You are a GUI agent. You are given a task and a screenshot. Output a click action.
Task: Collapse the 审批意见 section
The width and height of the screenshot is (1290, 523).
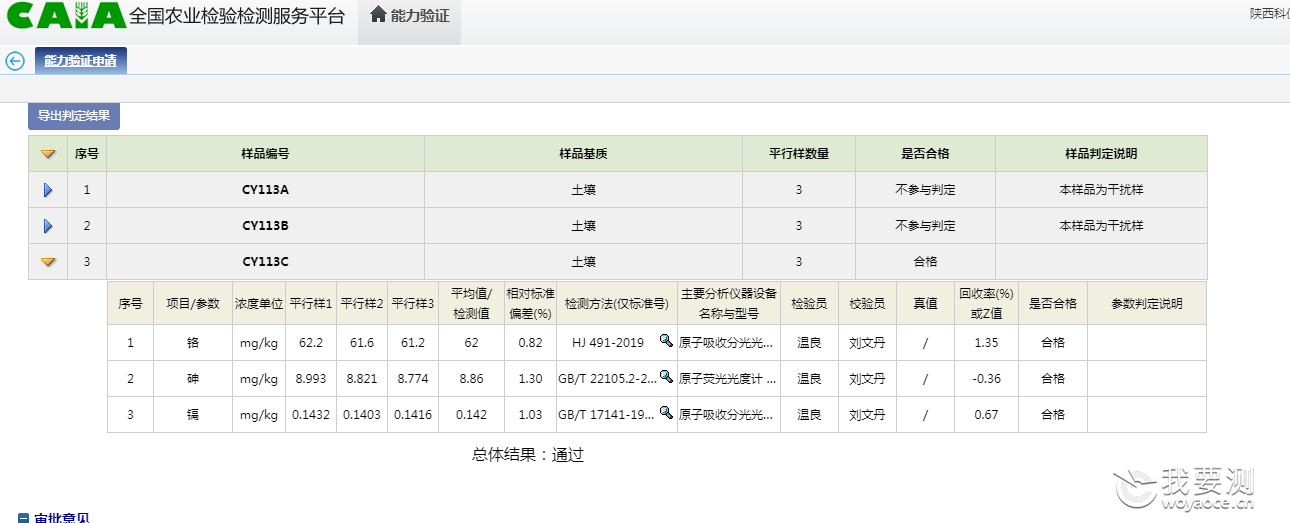point(24,518)
